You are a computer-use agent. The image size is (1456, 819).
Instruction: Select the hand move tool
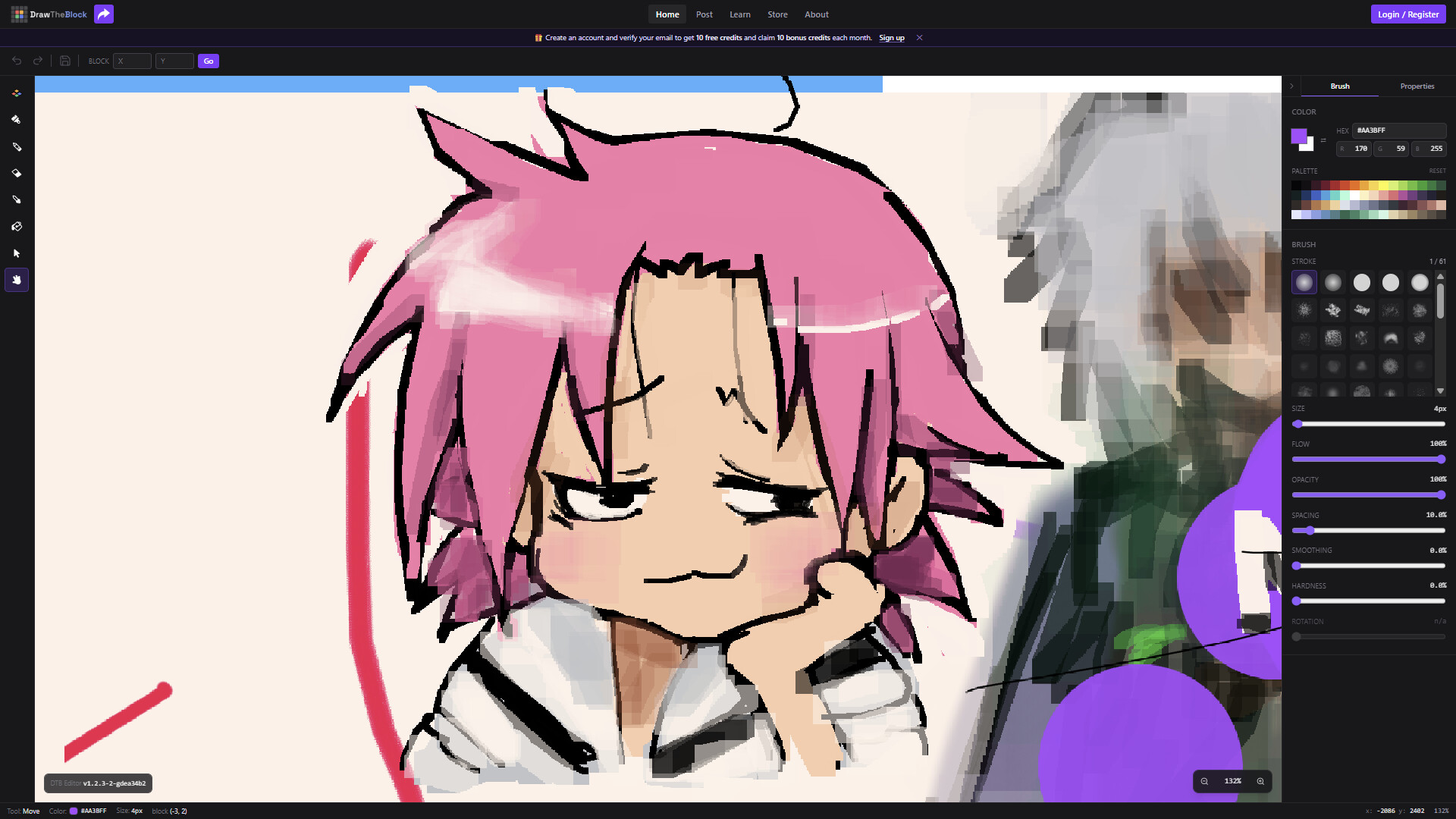[16, 280]
